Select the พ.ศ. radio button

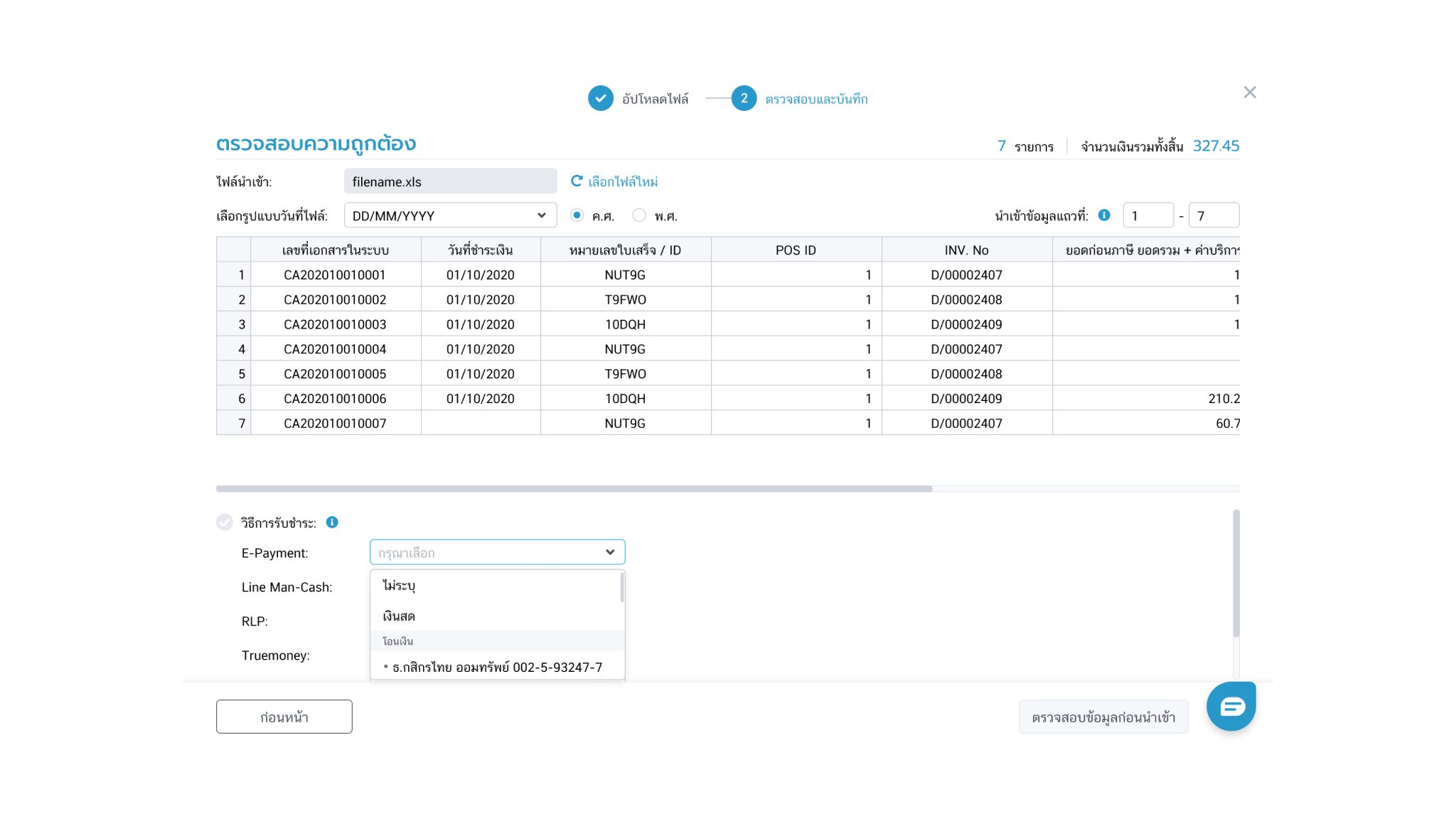pyautogui.click(x=639, y=215)
